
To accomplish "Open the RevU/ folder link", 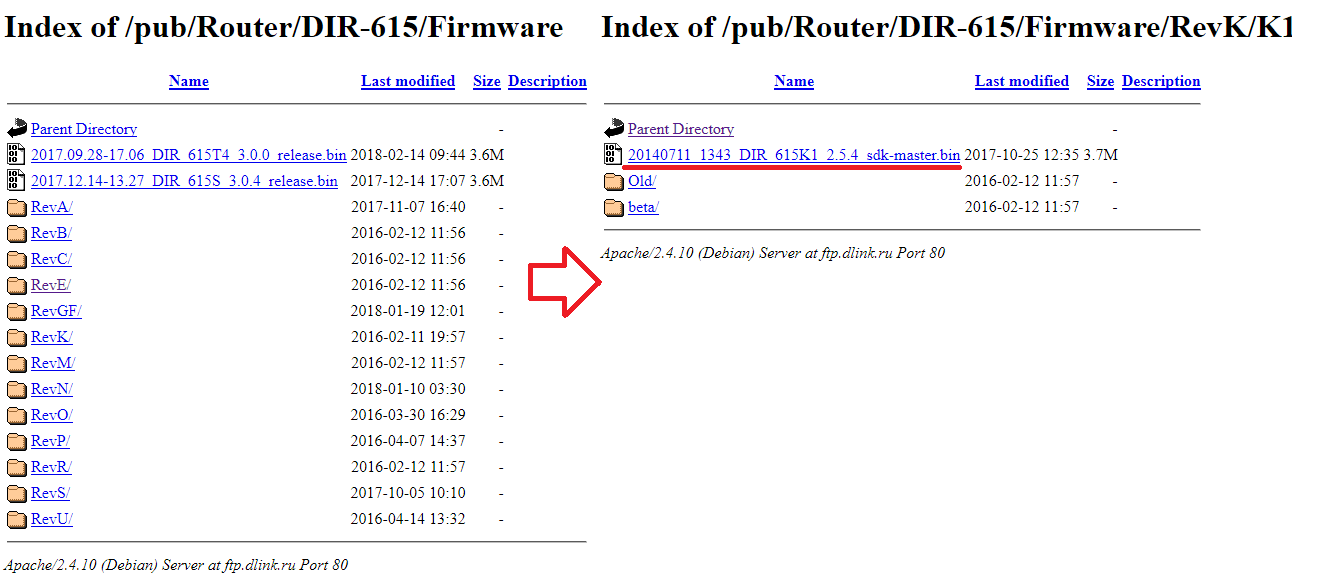I will (x=52, y=519).
